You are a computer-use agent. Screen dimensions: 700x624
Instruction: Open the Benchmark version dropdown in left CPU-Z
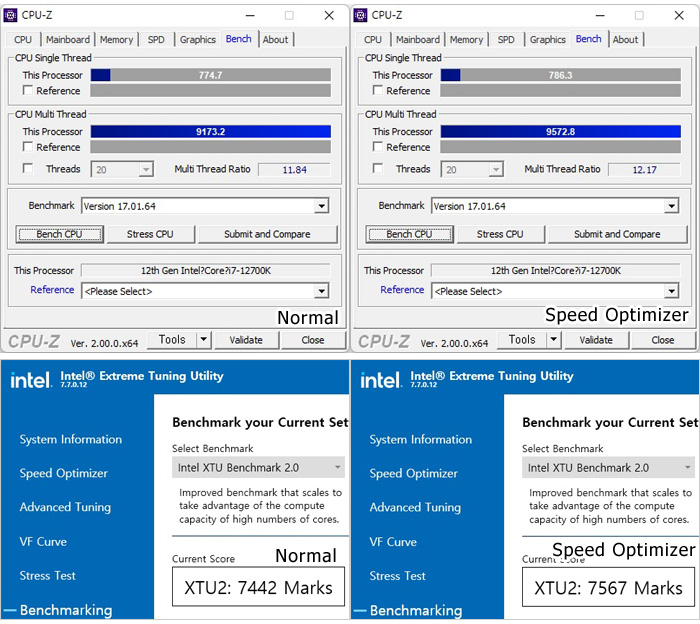321,206
